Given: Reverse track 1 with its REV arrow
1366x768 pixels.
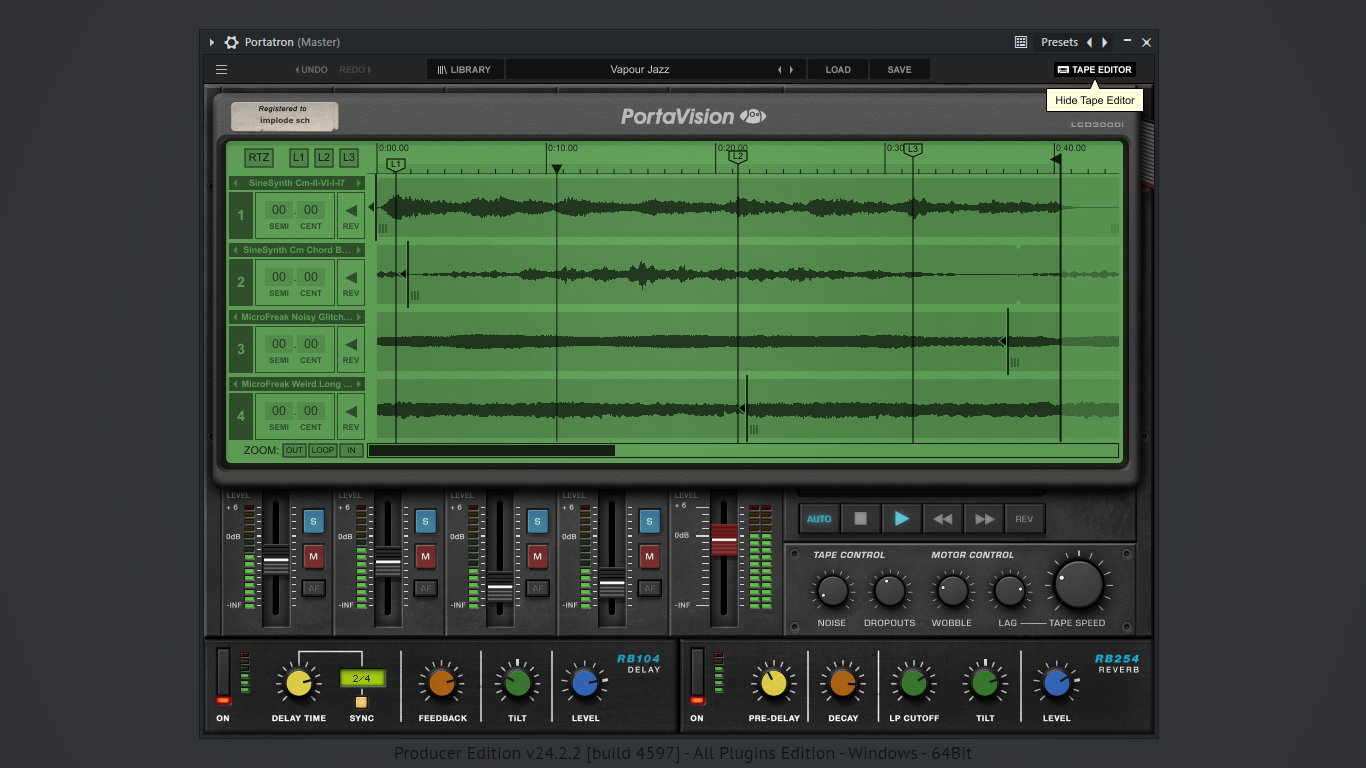Looking at the screenshot, I should click(x=351, y=215).
